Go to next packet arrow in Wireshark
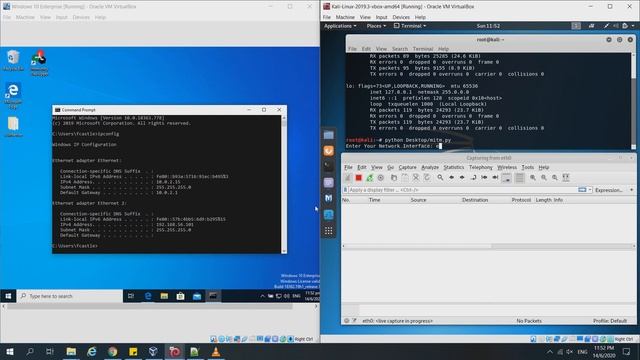This screenshot has height=360, width=640. (462, 178)
